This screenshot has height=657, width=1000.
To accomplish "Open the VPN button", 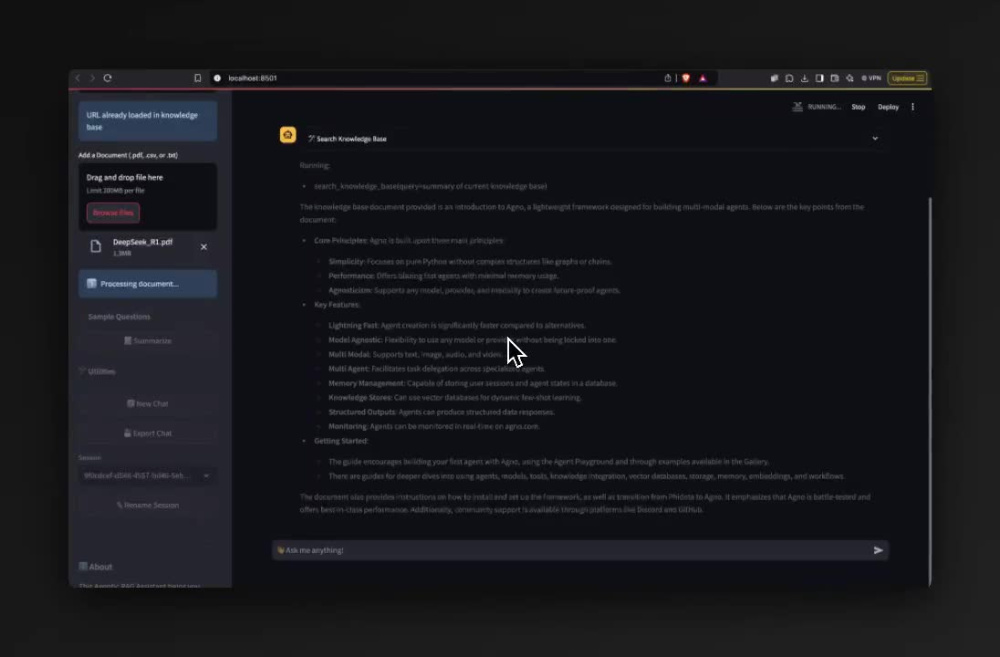I will pos(871,78).
